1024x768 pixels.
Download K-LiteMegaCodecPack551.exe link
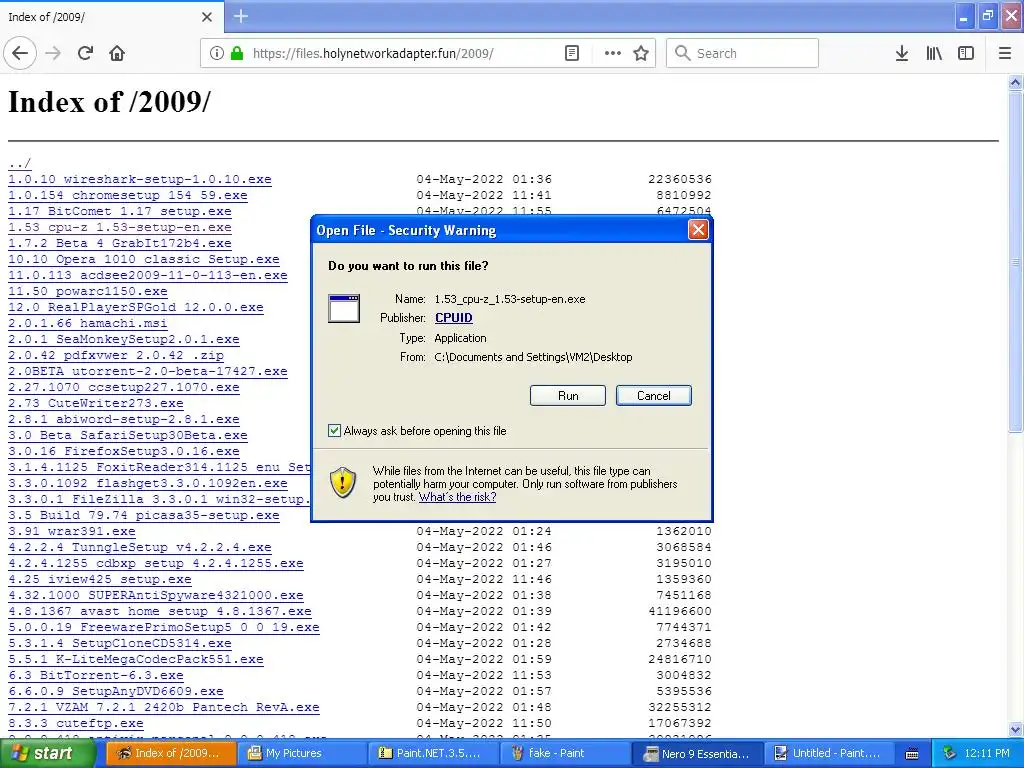pos(136,659)
